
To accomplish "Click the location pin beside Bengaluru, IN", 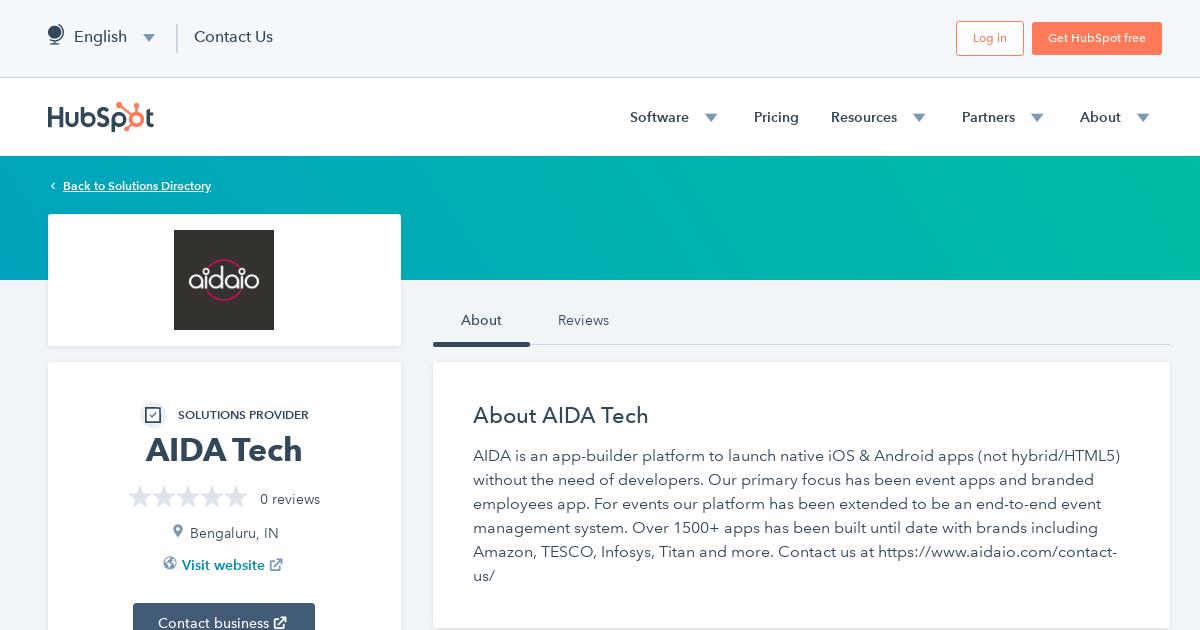I will tap(178, 532).
